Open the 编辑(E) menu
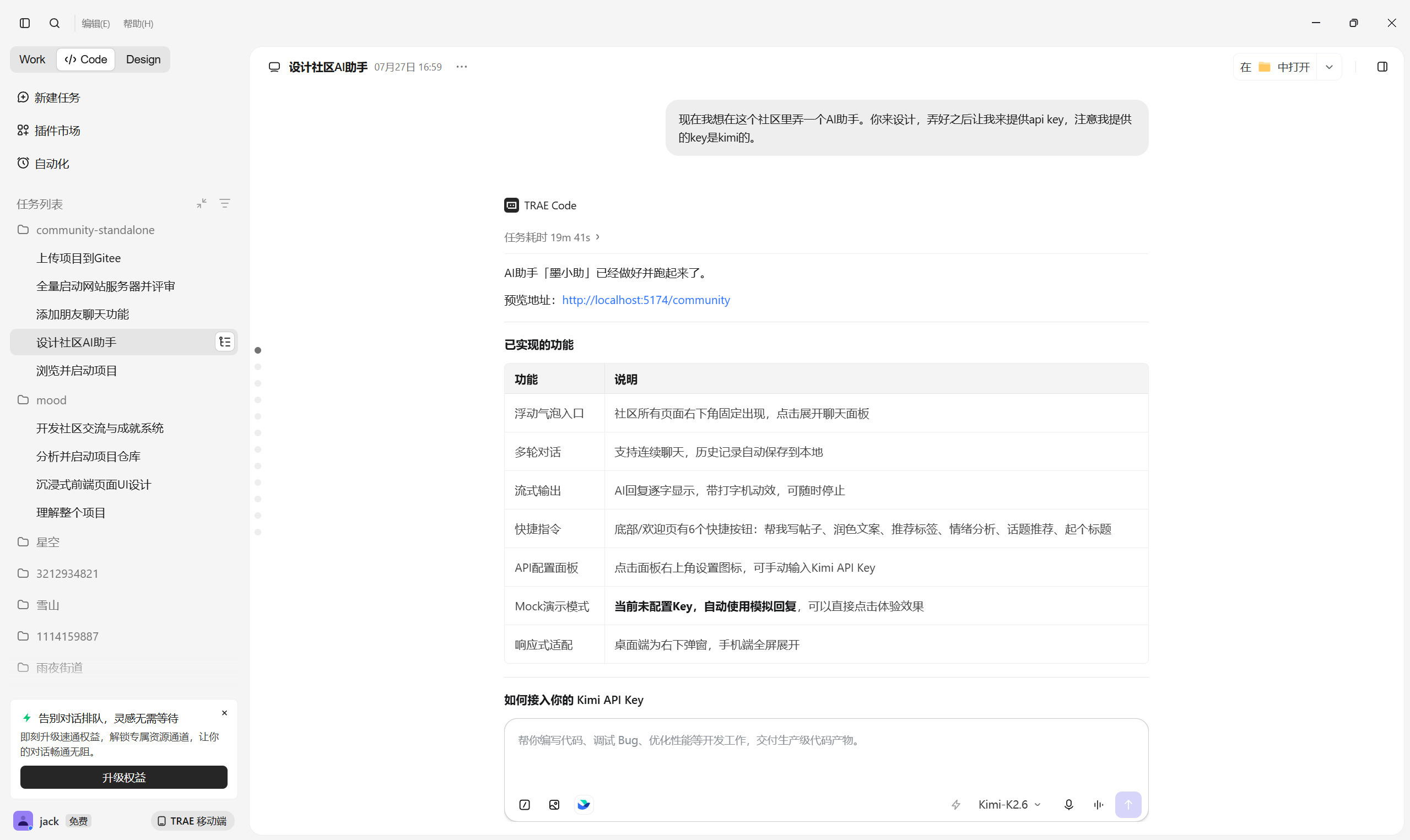The width and height of the screenshot is (1410, 840). [x=96, y=24]
